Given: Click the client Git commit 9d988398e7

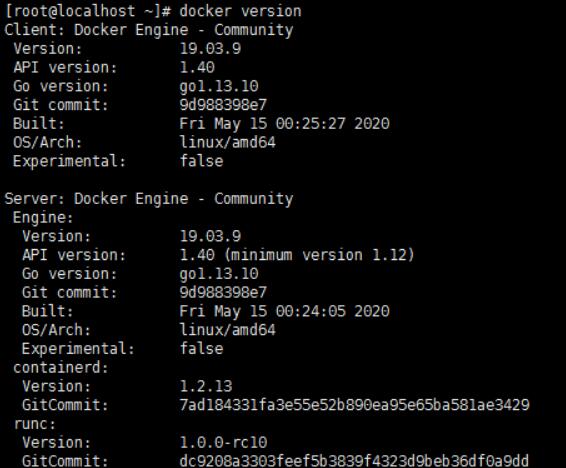Looking at the screenshot, I should coord(223,105).
